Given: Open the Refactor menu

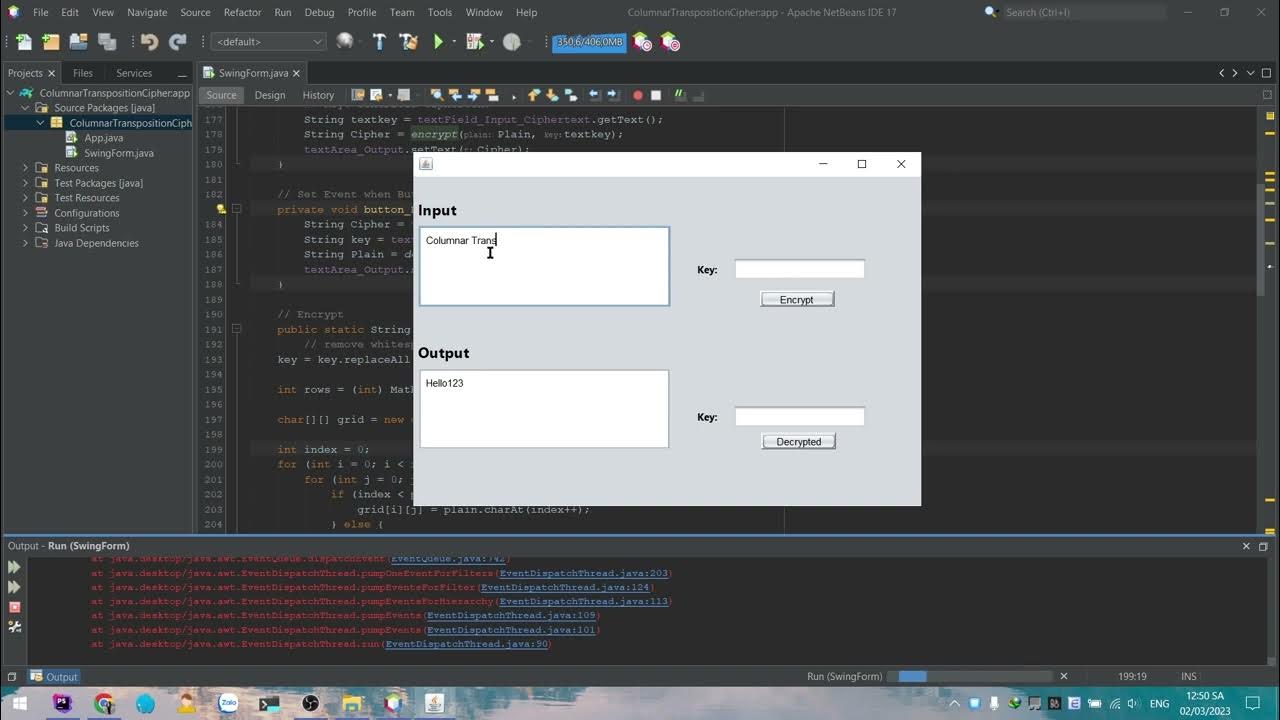Looking at the screenshot, I should 242,12.
